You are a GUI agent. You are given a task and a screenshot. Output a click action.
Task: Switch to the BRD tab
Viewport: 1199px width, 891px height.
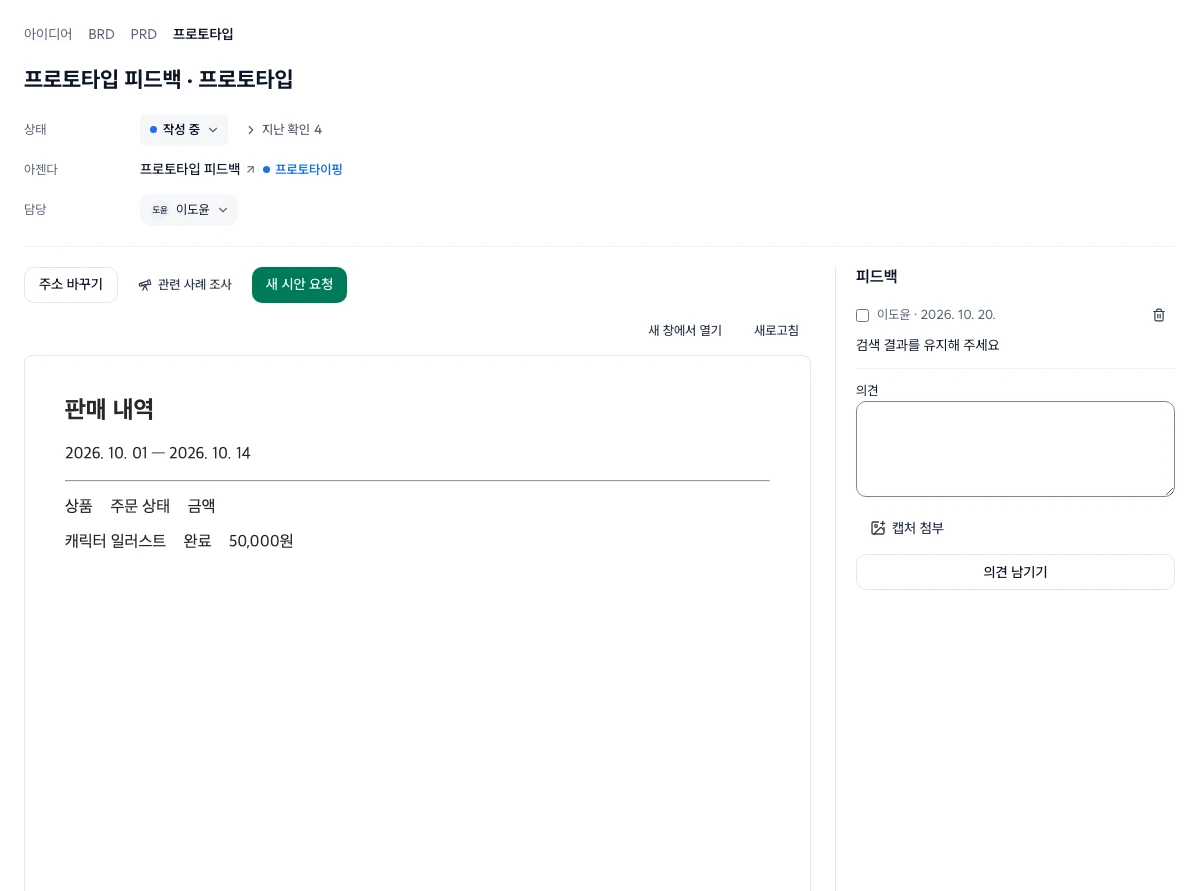tap(101, 34)
